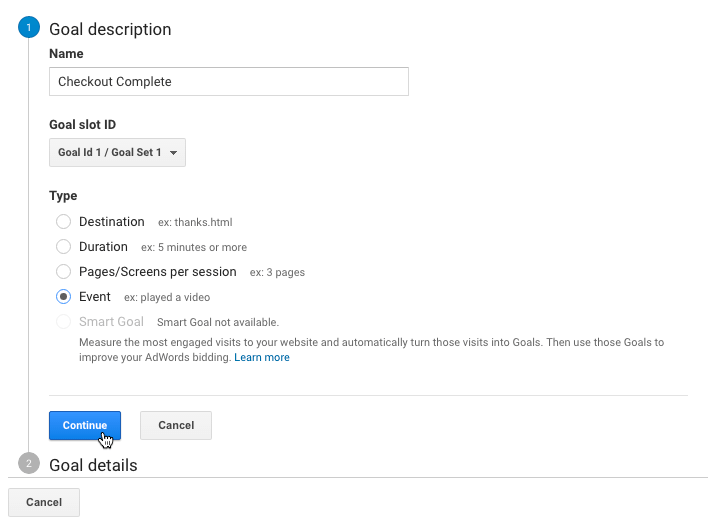Click the Goal description heading
Viewport: 711px width, 526px height.
pos(110,29)
